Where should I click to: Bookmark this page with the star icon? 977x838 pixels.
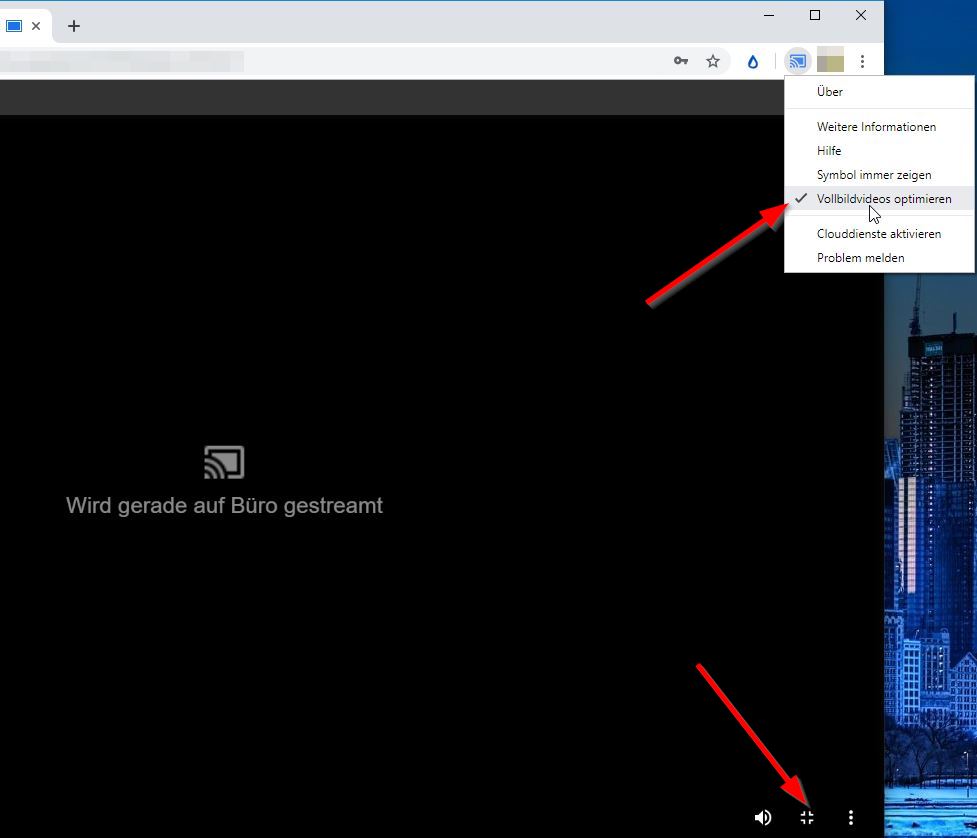713,61
